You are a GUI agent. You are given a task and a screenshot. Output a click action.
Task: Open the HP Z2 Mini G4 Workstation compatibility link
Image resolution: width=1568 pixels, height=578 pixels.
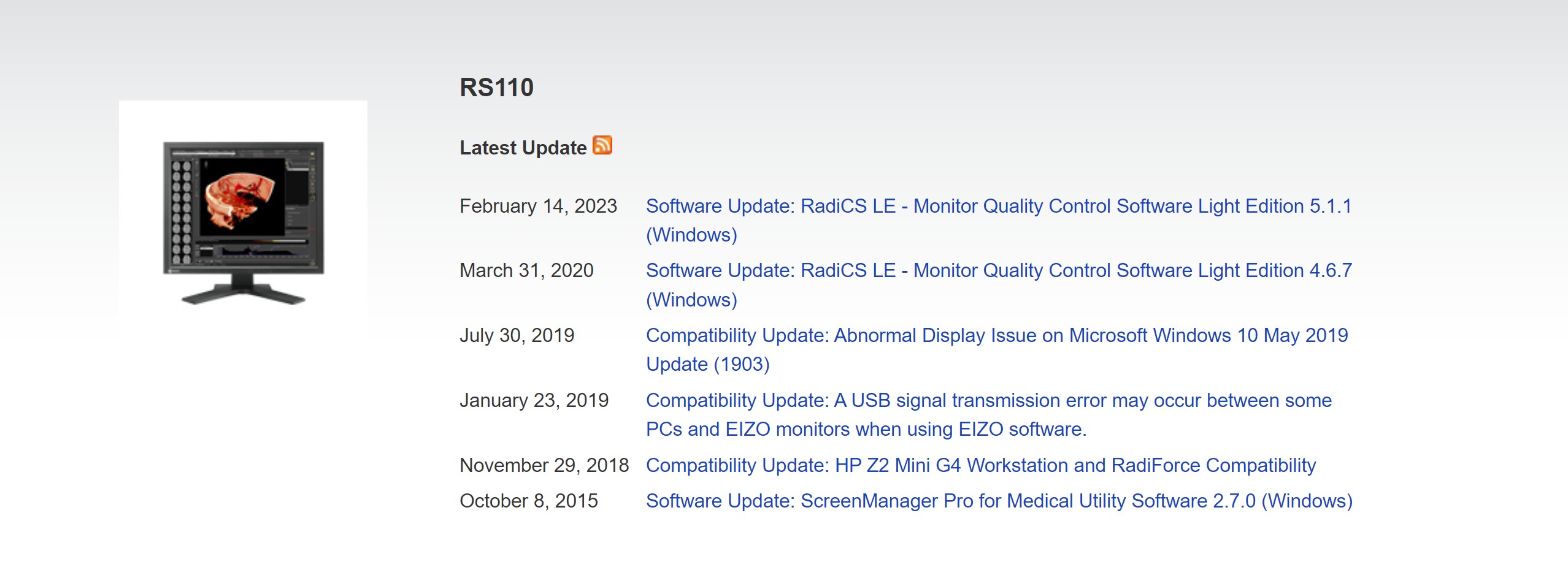pos(981,465)
